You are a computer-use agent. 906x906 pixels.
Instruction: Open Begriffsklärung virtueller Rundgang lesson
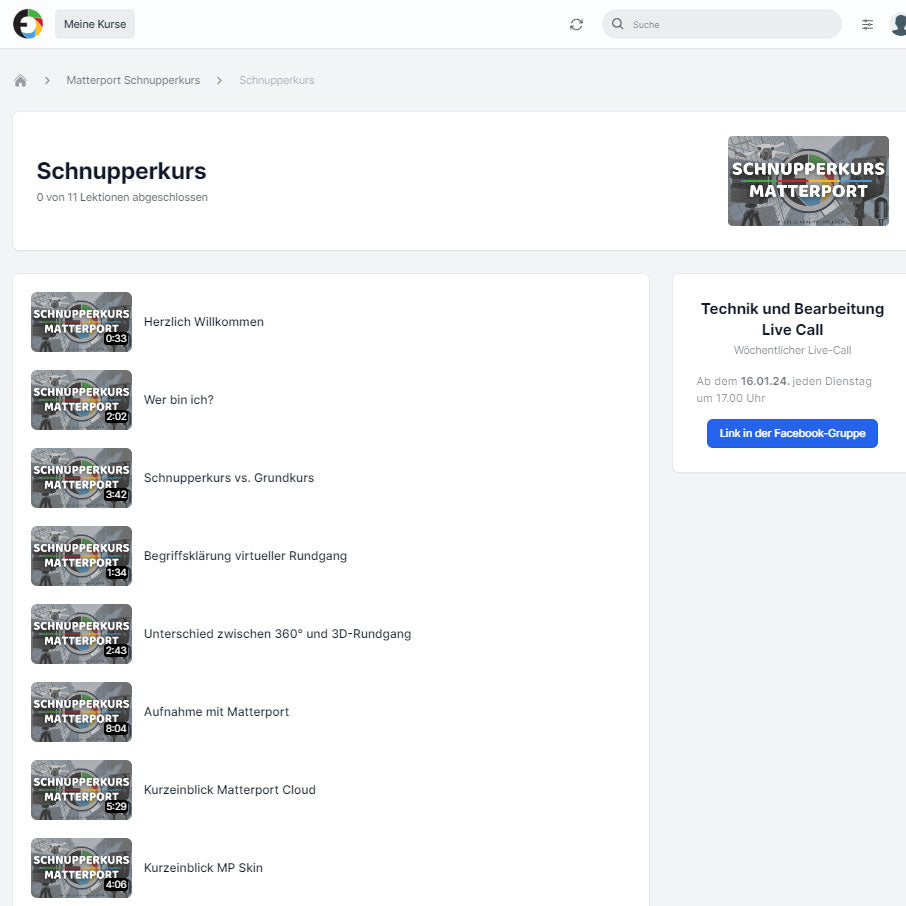click(x=245, y=556)
